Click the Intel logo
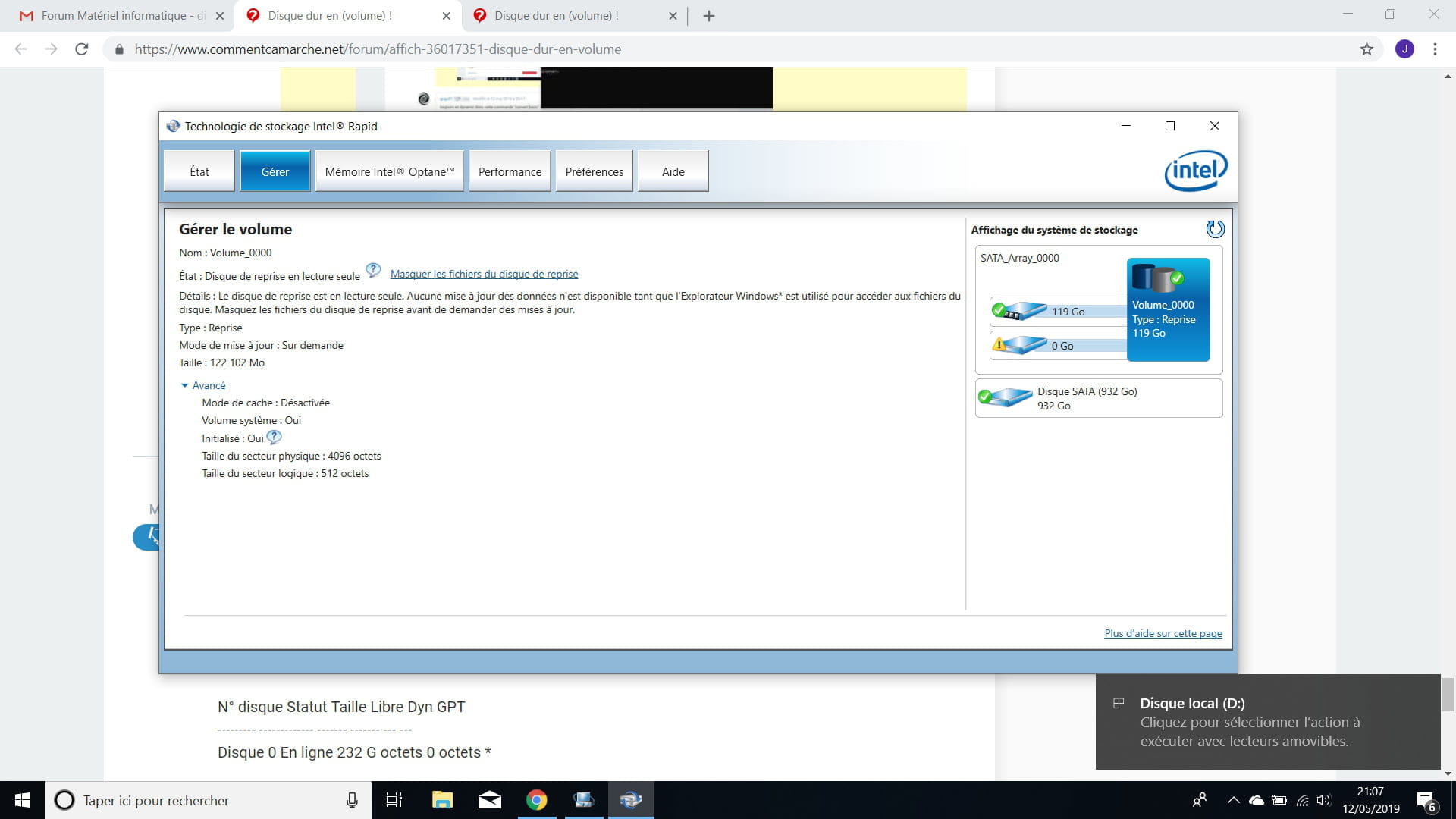Image resolution: width=1456 pixels, height=819 pixels. pyautogui.click(x=1196, y=171)
